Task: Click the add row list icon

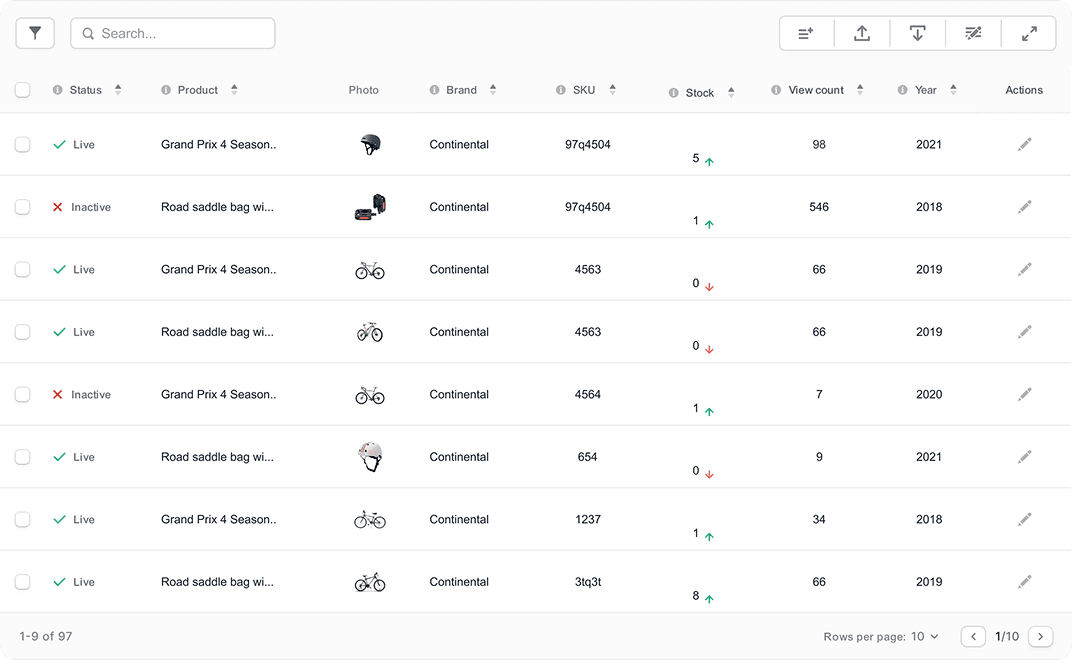Action: 806,33
